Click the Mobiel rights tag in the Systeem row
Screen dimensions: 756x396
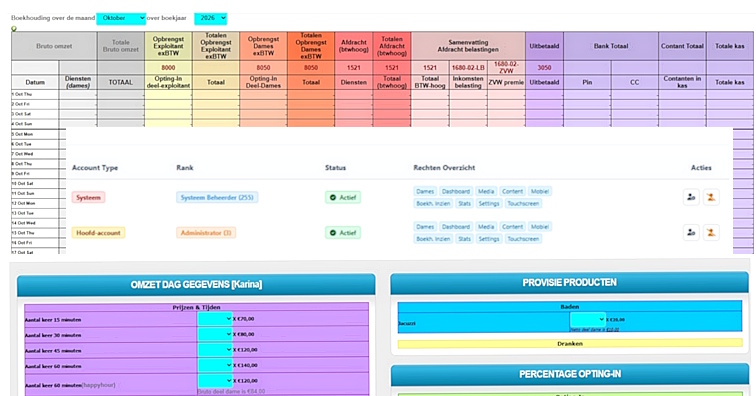[540, 191]
